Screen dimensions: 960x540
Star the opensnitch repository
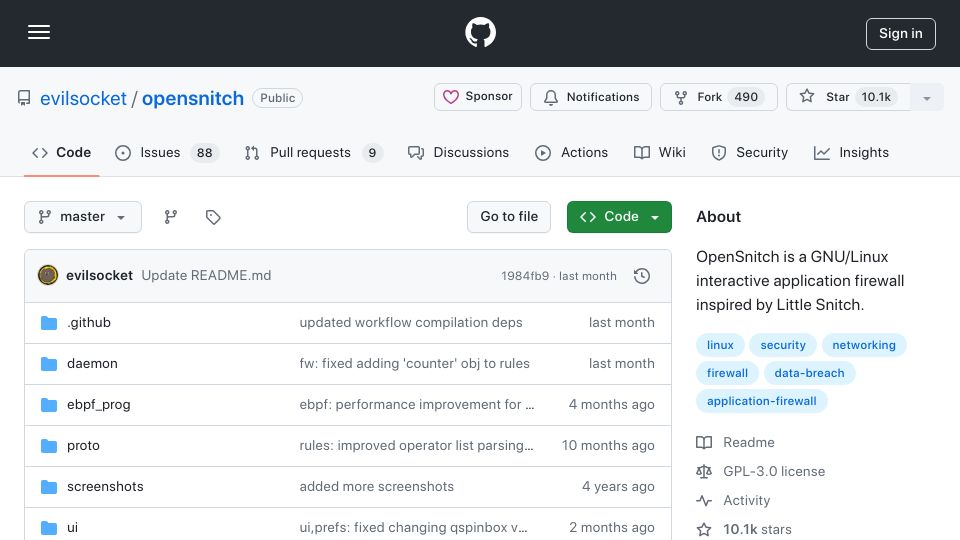pyautogui.click(x=848, y=97)
